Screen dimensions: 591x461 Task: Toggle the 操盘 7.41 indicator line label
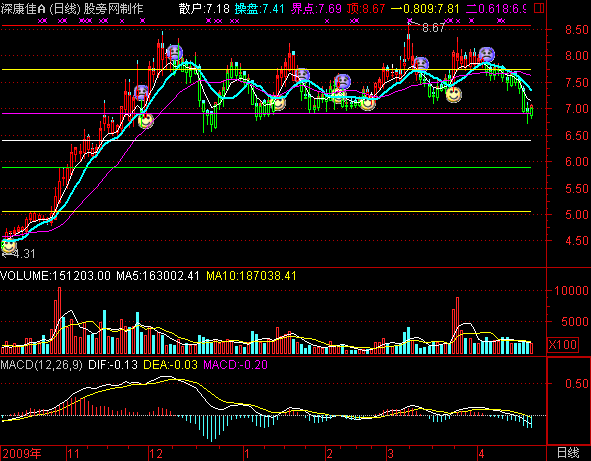[x=259, y=8]
